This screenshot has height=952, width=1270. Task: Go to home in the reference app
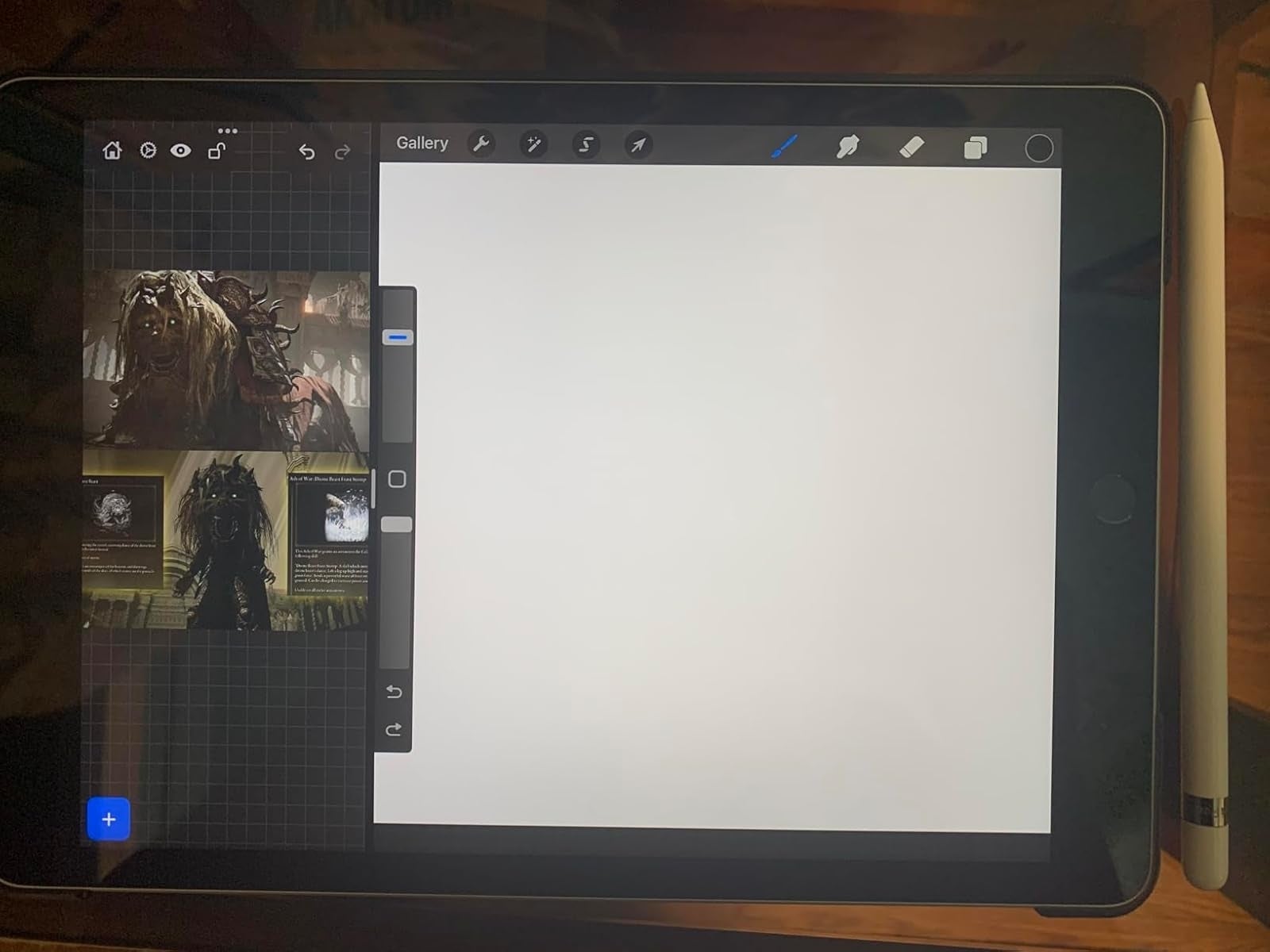(113, 150)
